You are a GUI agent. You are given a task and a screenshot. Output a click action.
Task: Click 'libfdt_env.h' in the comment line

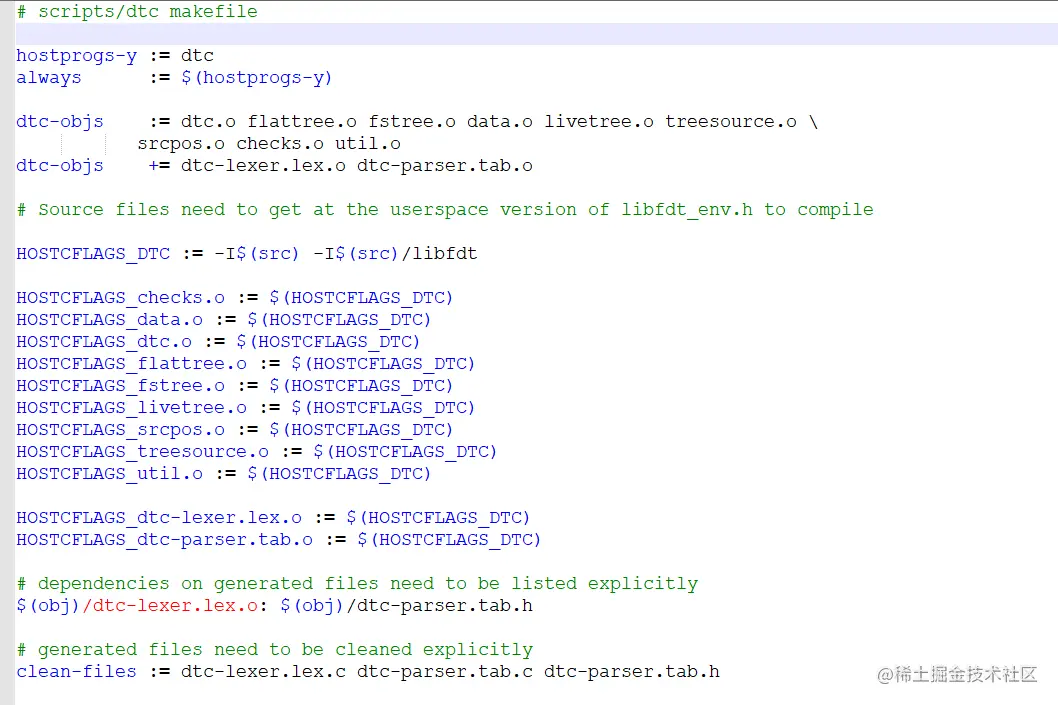687,210
